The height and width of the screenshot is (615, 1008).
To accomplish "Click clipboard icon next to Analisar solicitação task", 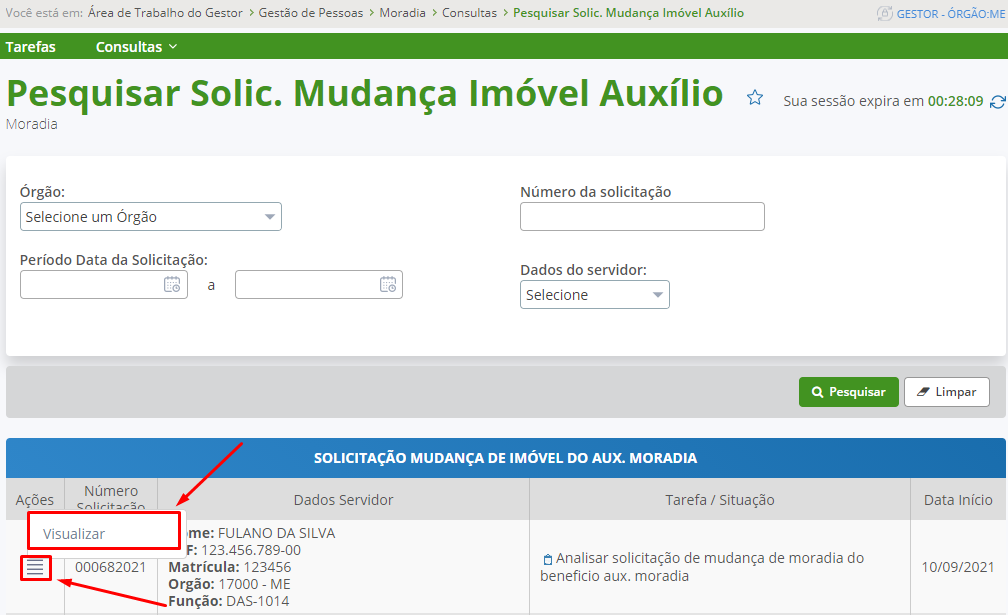I will coord(548,559).
